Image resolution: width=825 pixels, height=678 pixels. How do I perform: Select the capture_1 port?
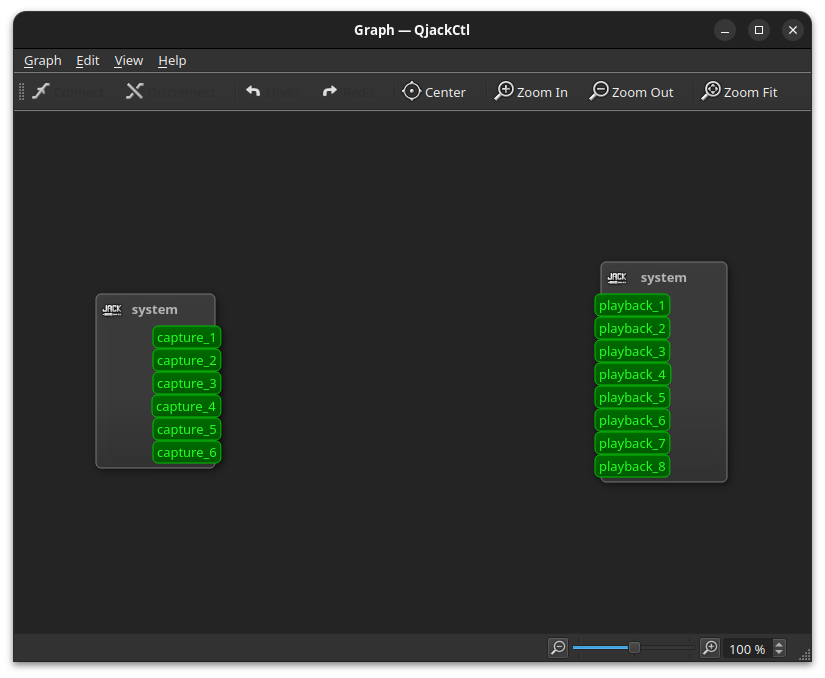[x=187, y=337]
